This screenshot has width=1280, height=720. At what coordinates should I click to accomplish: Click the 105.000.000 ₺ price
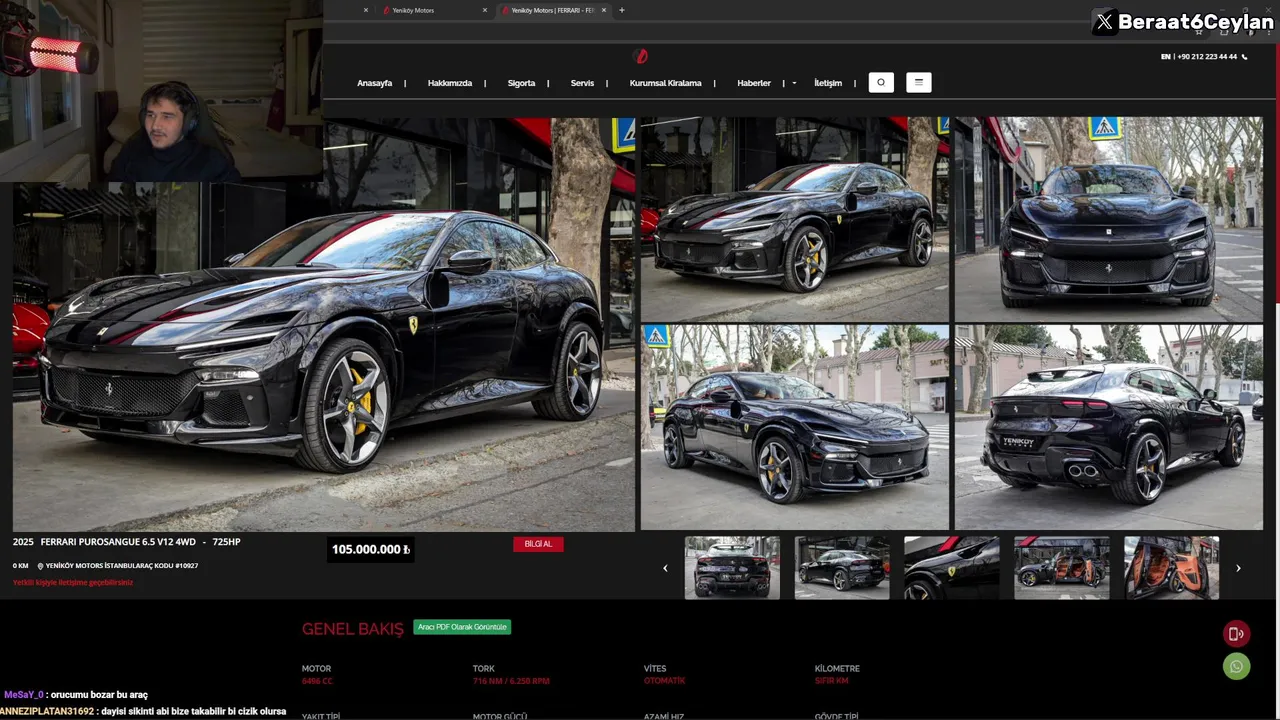pos(371,549)
